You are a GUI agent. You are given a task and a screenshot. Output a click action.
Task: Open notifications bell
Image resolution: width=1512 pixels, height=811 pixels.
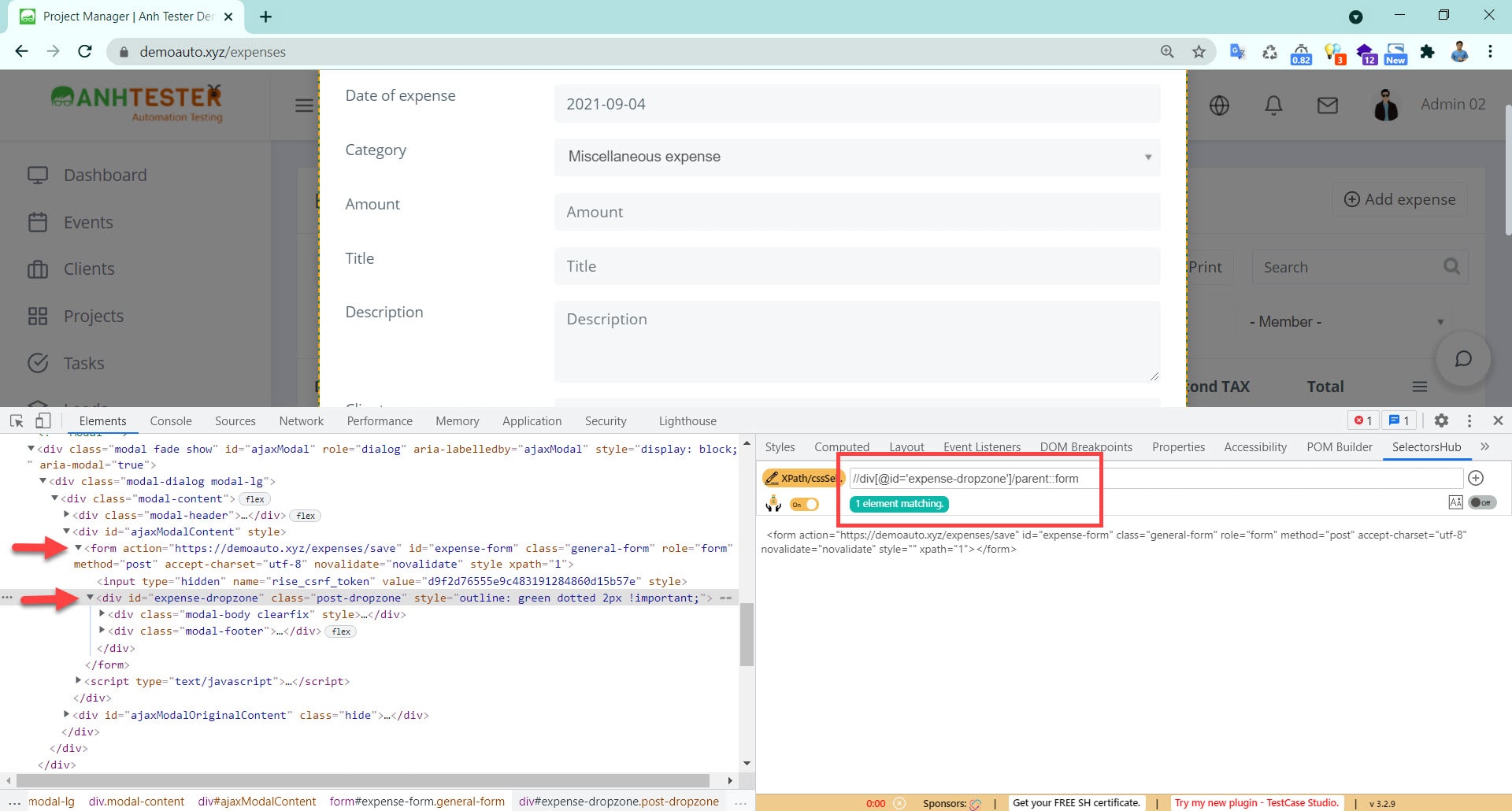pos(1273,105)
